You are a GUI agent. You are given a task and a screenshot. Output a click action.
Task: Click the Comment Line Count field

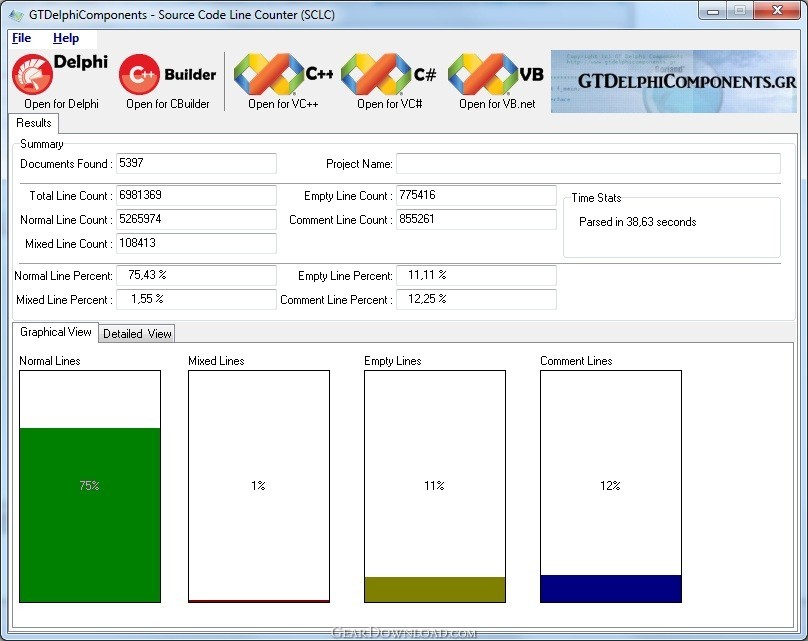(476, 220)
